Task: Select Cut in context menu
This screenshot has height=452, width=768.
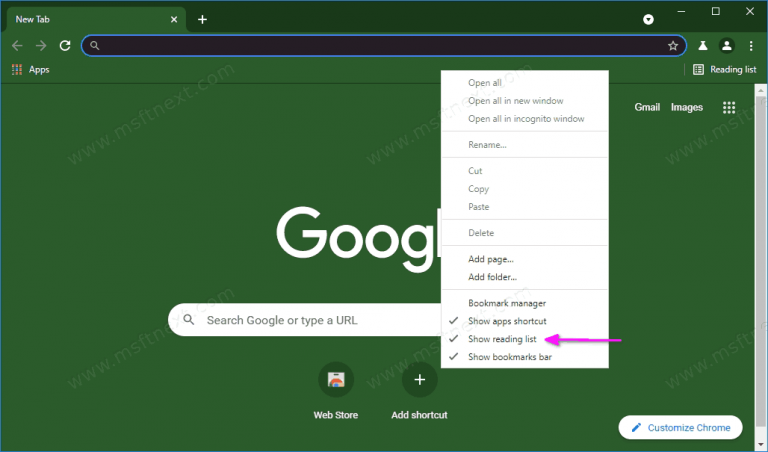Action: (x=525, y=171)
